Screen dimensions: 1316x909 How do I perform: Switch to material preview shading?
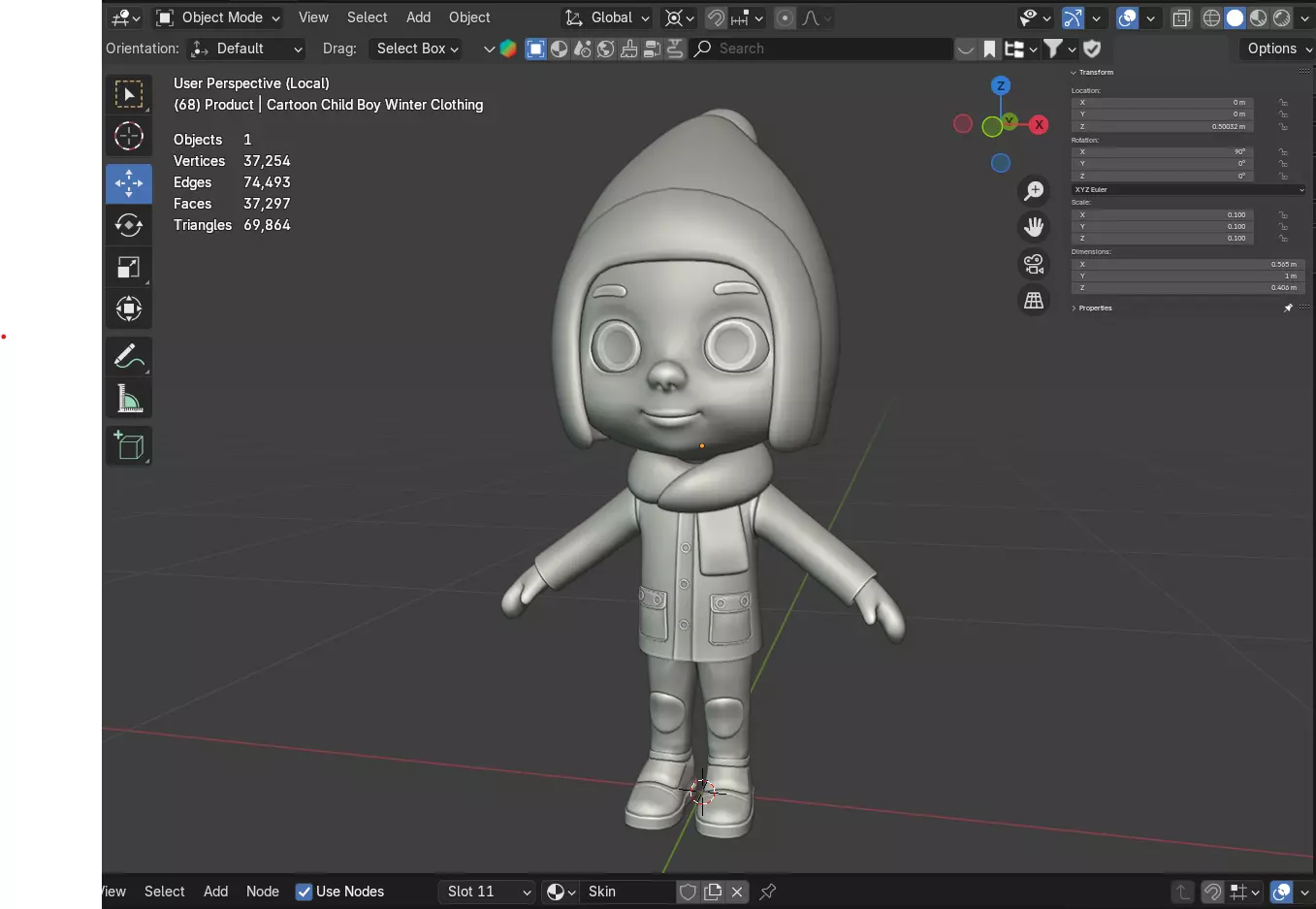1258,17
